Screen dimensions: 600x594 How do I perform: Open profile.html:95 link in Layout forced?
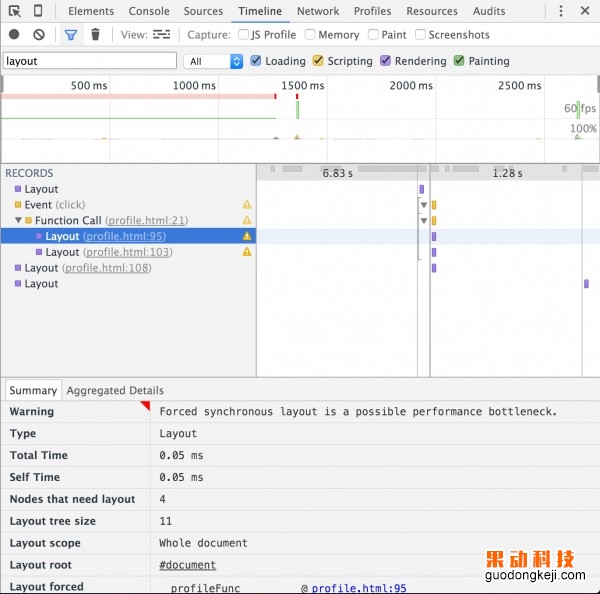359,588
